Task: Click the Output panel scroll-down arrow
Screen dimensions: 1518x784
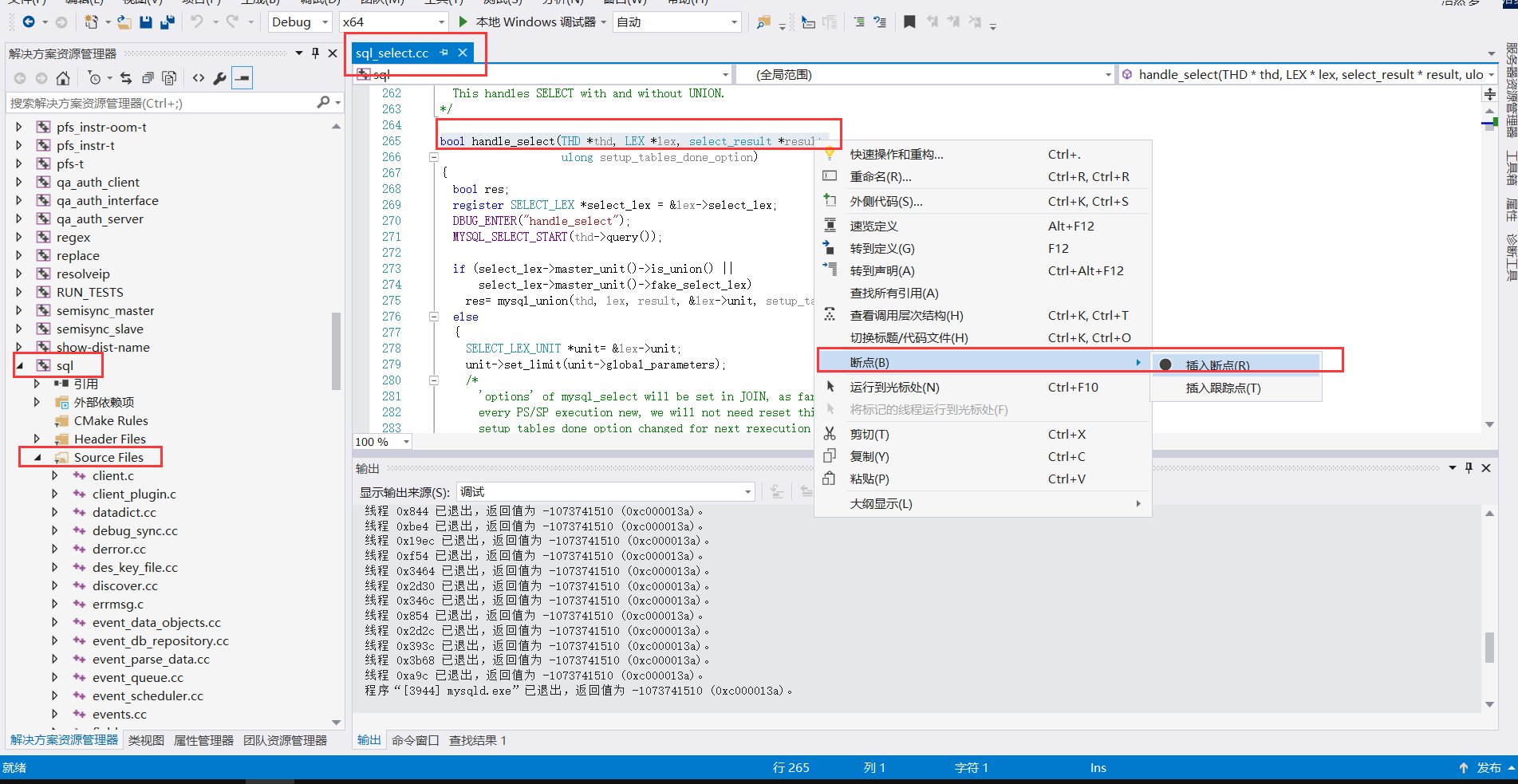Action: click(1489, 704)
